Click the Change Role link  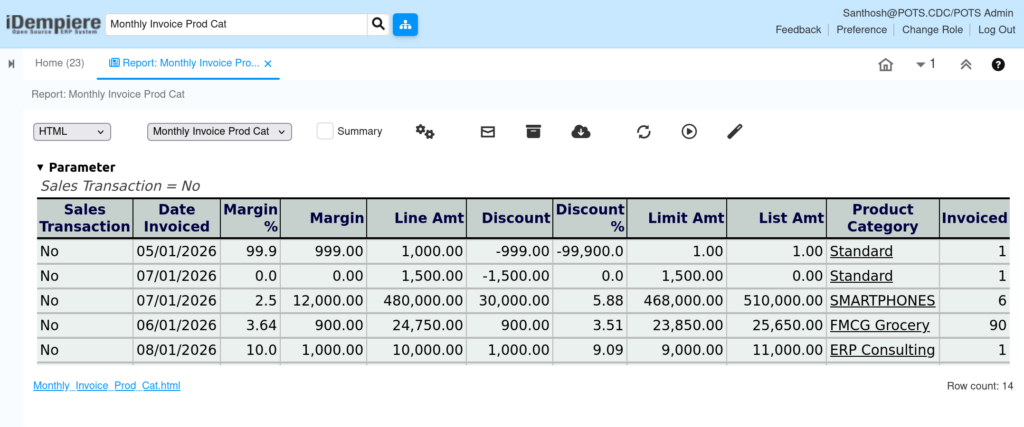(x=932, y=29)
